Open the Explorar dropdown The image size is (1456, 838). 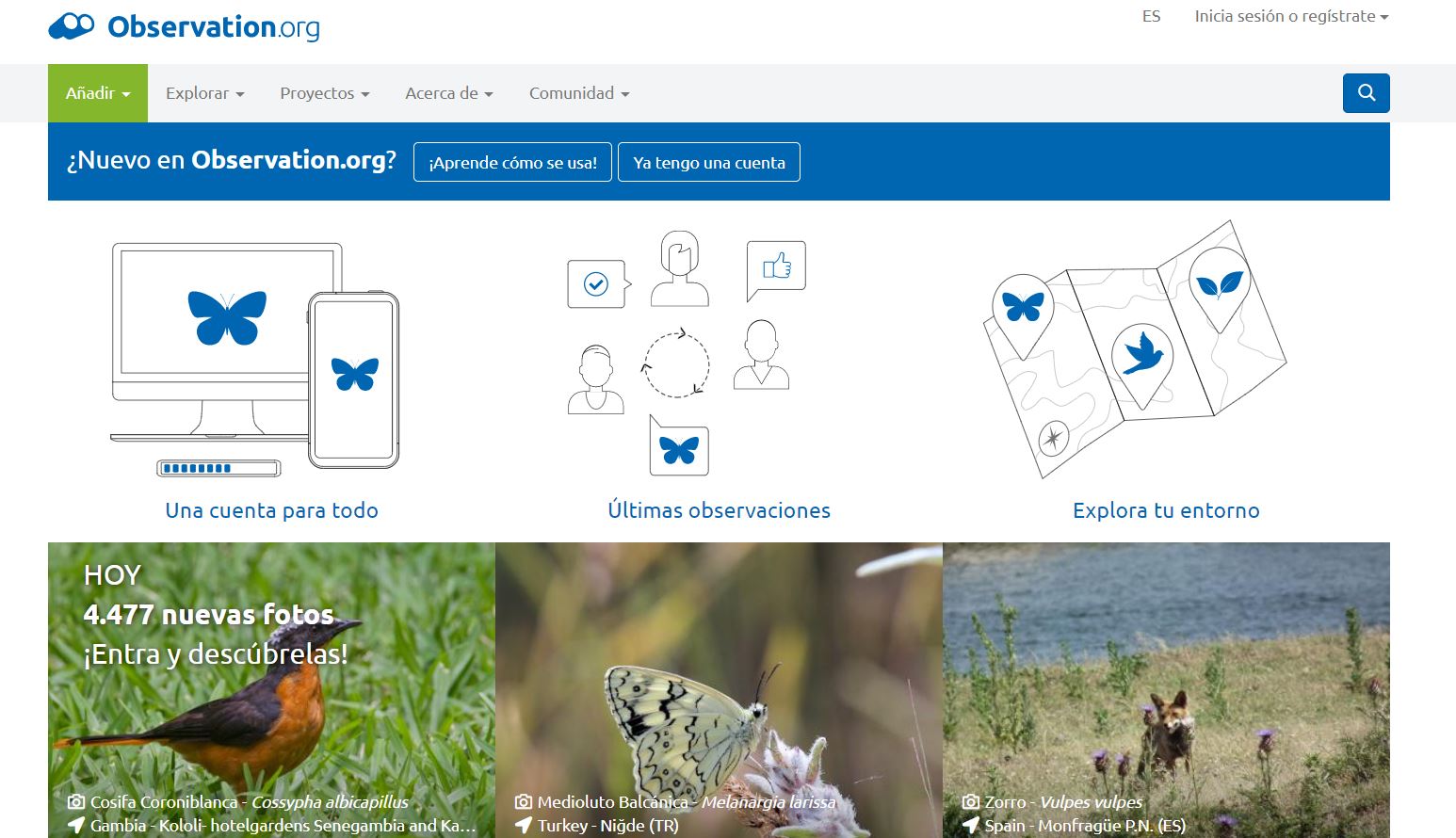pos(204,93)
